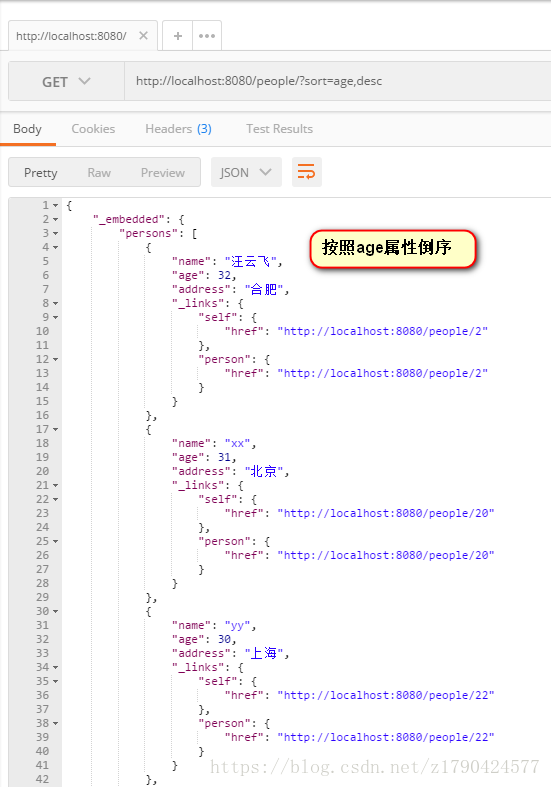Image resolution: width=551 pixels, height=787 pixels.
Task: Collapse the persons array at line 3
Action: tap(55, 233)
